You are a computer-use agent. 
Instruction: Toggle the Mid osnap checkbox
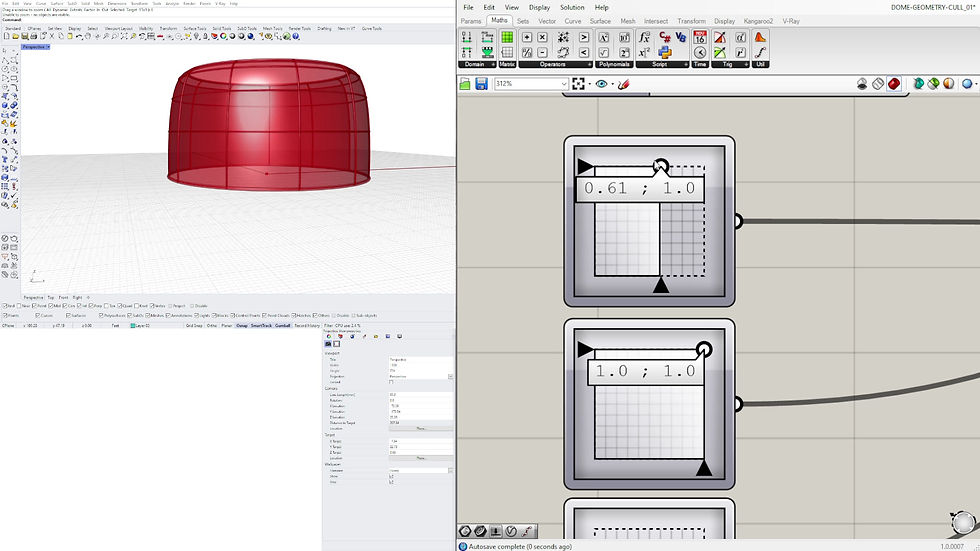51,305
